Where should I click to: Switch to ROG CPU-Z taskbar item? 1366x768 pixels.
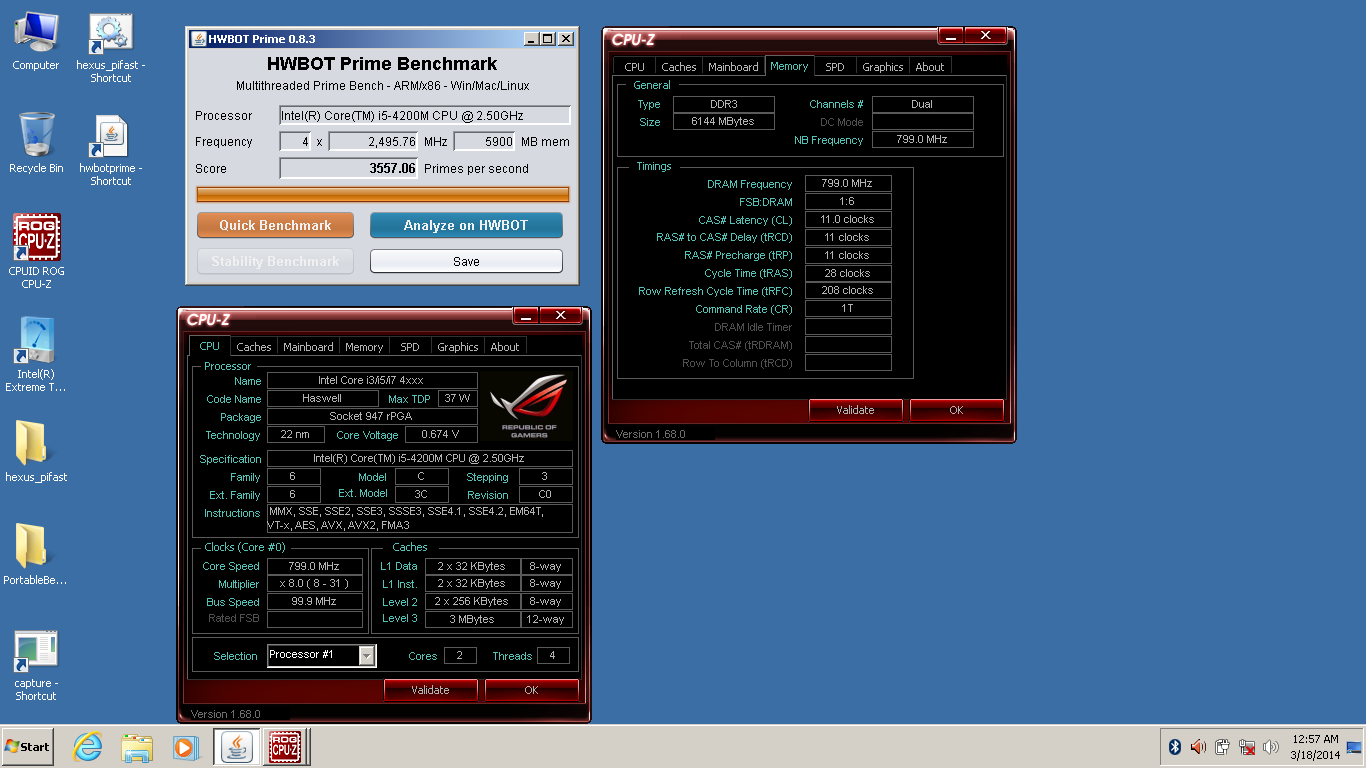coord(286,747)
